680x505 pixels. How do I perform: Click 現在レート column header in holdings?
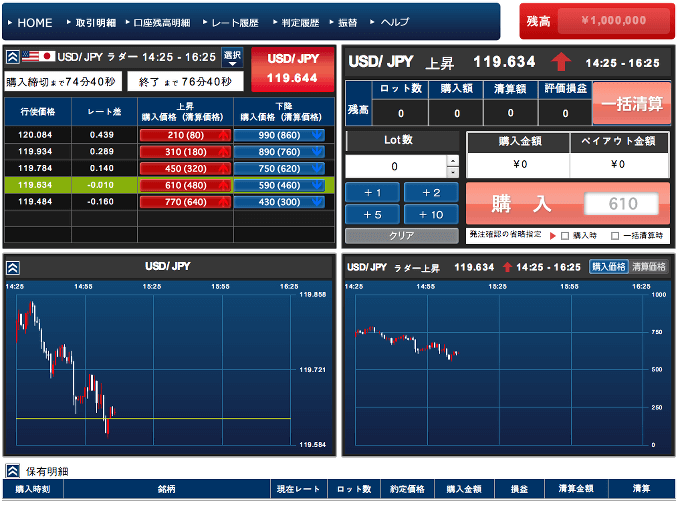tap(299, 489)
